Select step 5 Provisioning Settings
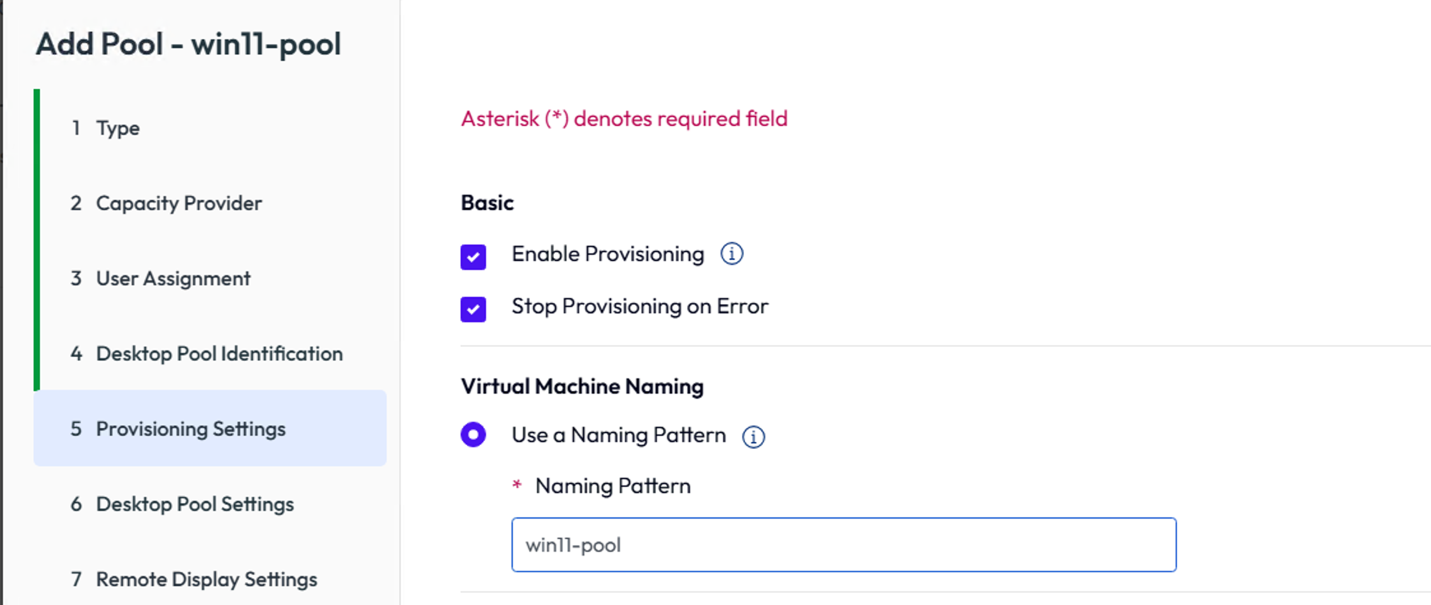 [x=210, y=428]
